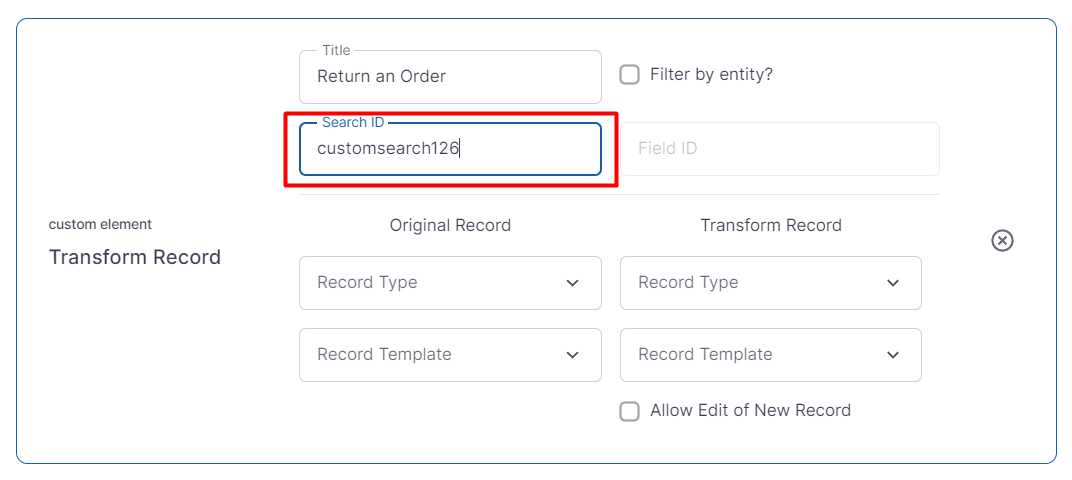Click the Original Record column heading

click(450, 226)
